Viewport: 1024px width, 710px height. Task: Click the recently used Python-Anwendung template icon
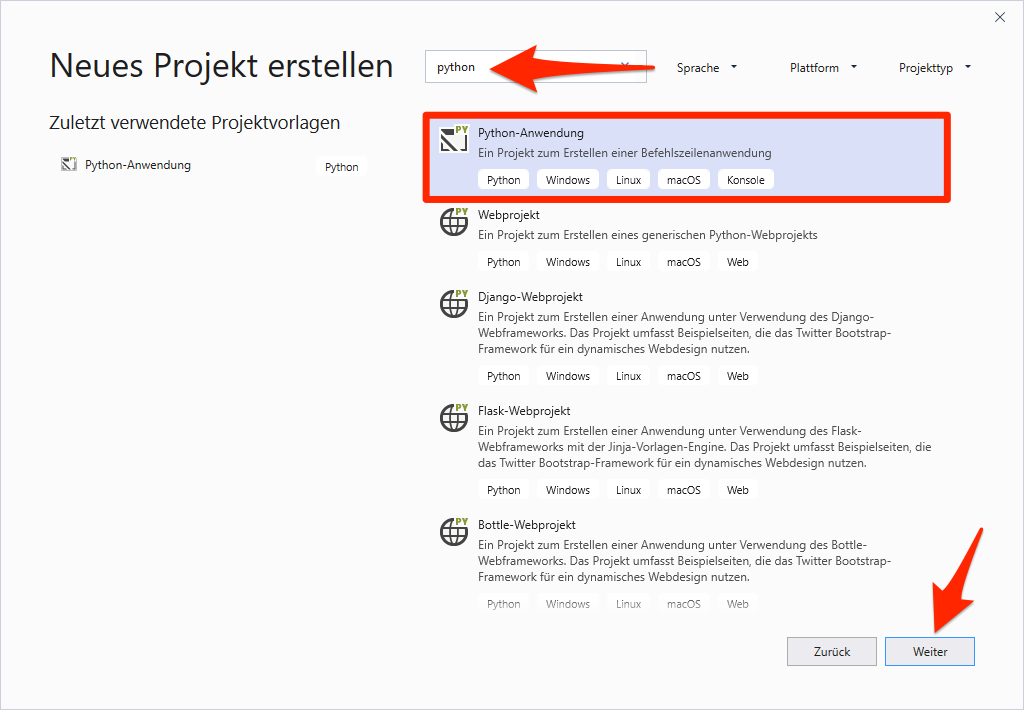click(69, 165)
